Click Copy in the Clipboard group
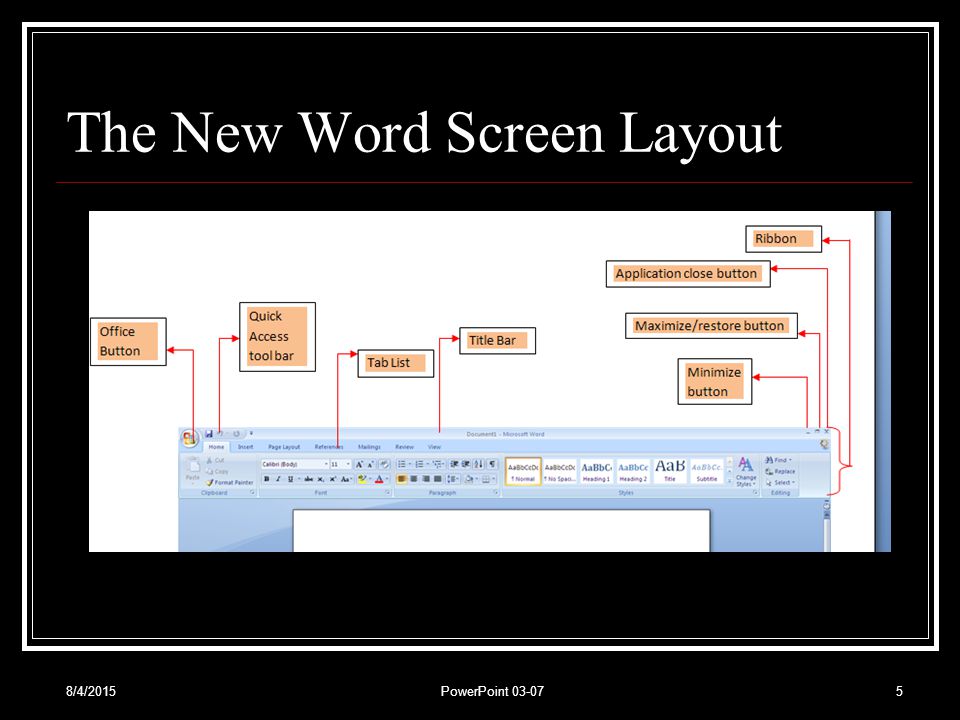The image size is (960, 720). 217,471
